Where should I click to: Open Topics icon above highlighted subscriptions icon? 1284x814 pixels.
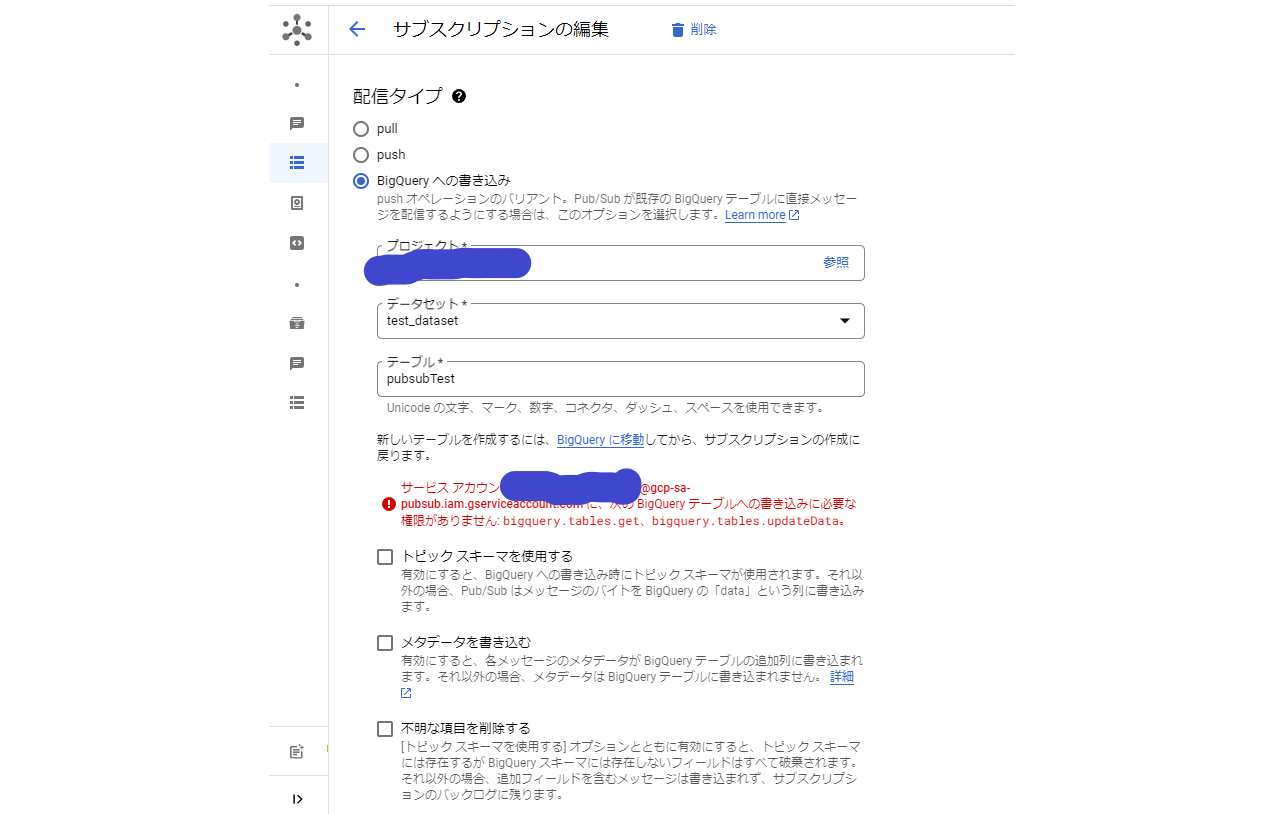(x=297, y=124)
